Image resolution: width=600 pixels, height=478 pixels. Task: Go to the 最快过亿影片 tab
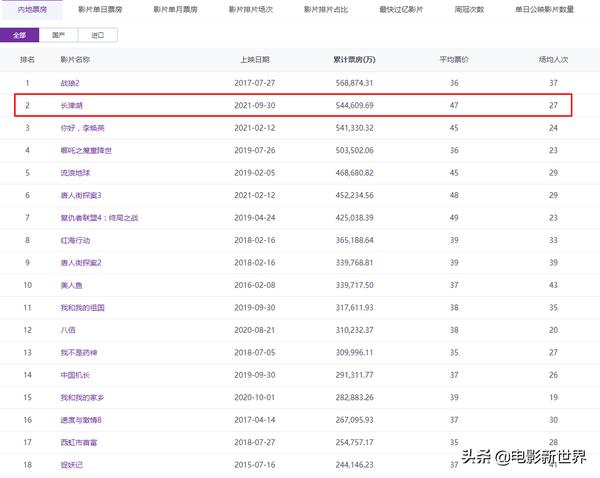(401, 10)
